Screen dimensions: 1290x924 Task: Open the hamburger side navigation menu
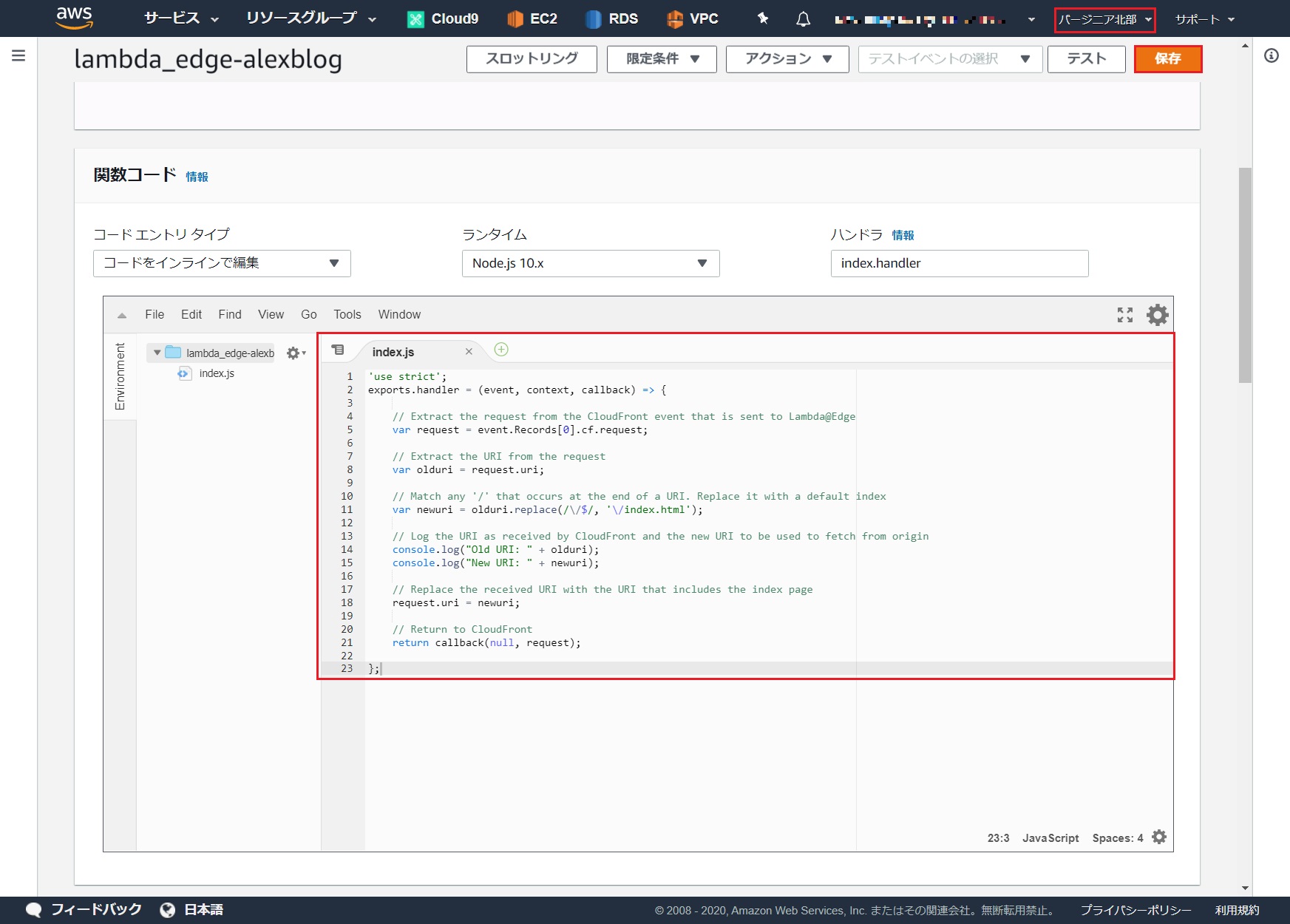click(18, 55)
